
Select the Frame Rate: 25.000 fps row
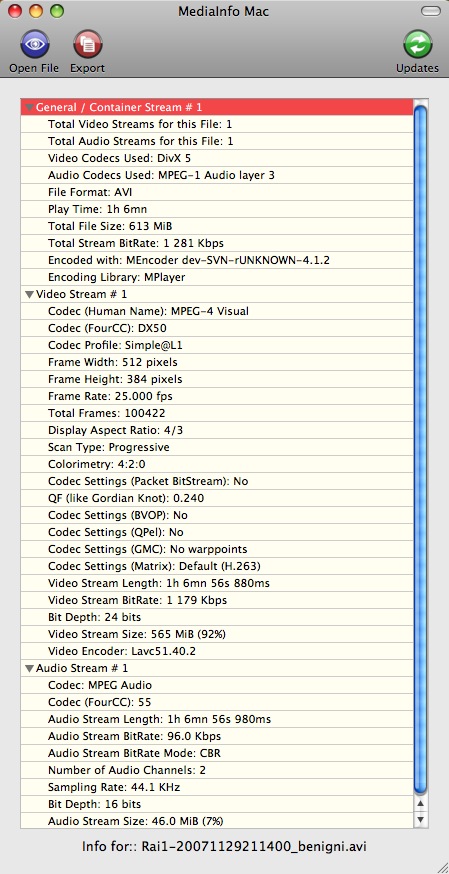pos(217,396)
